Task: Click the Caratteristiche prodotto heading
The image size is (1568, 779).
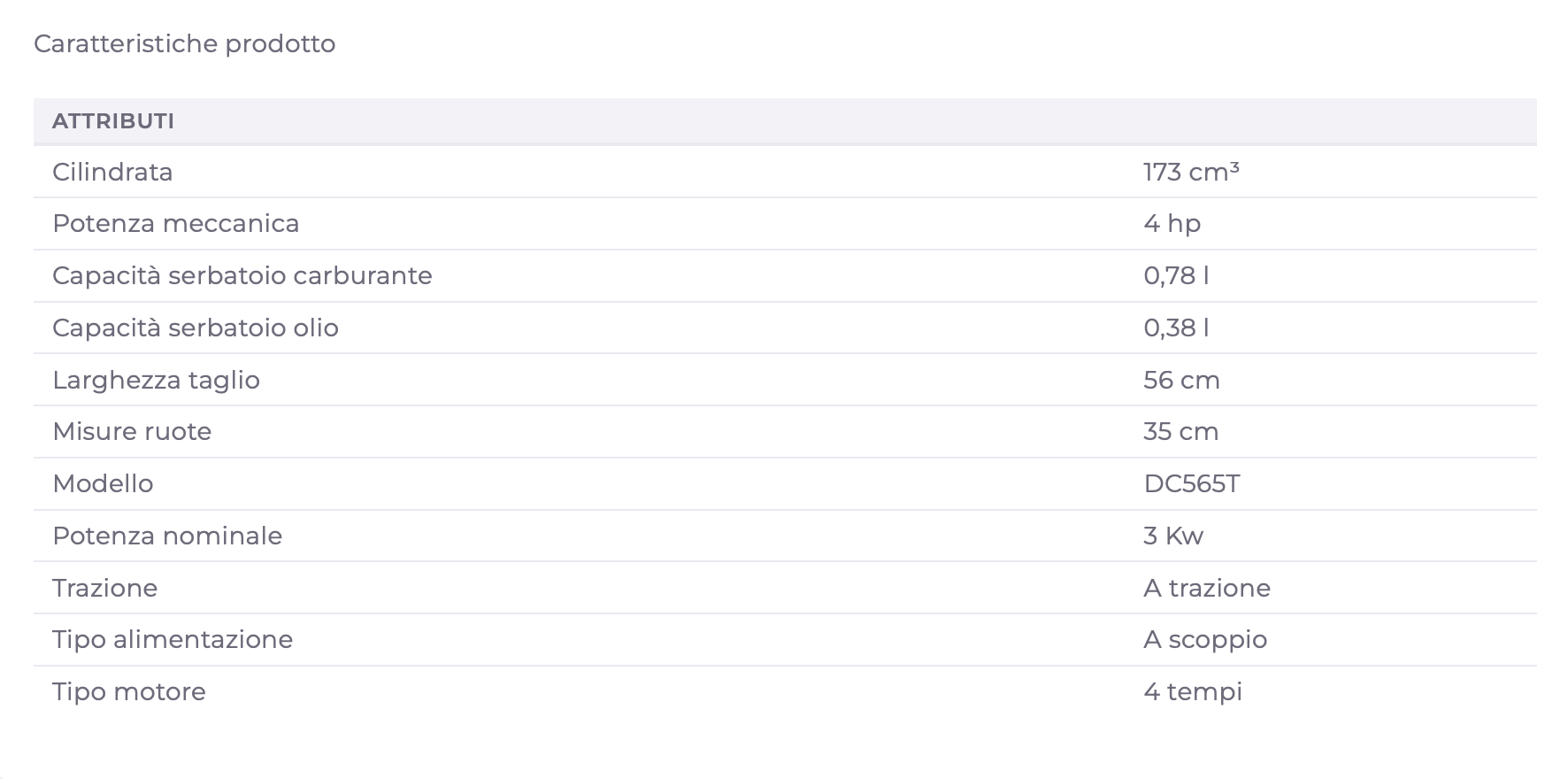Action: pos(185,44)
